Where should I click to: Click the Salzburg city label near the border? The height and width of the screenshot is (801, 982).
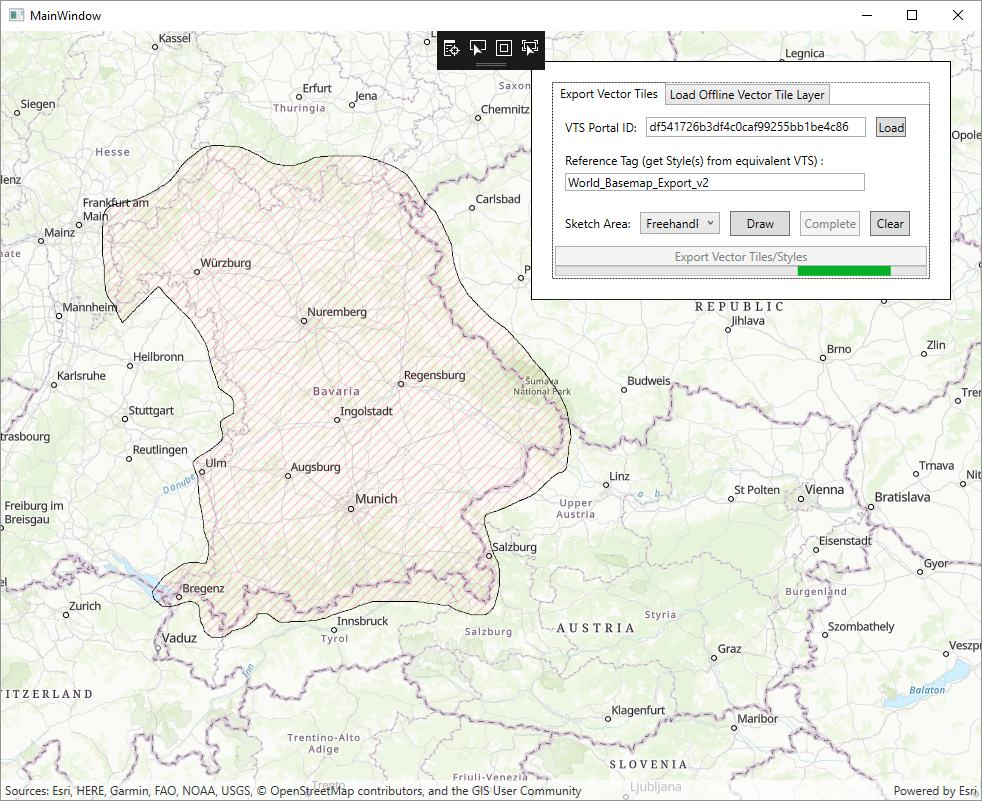[x=514, y=547]
